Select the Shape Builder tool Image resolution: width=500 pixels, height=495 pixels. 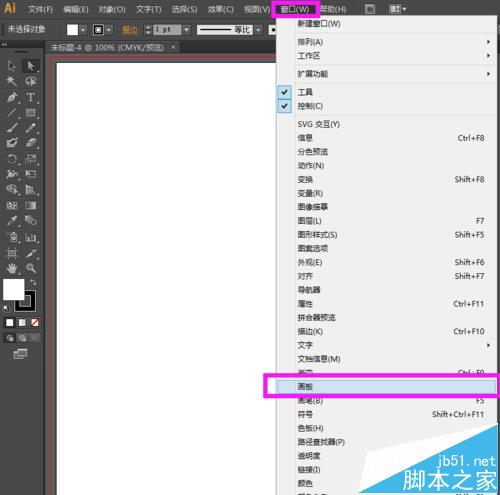tap(12, 189)
